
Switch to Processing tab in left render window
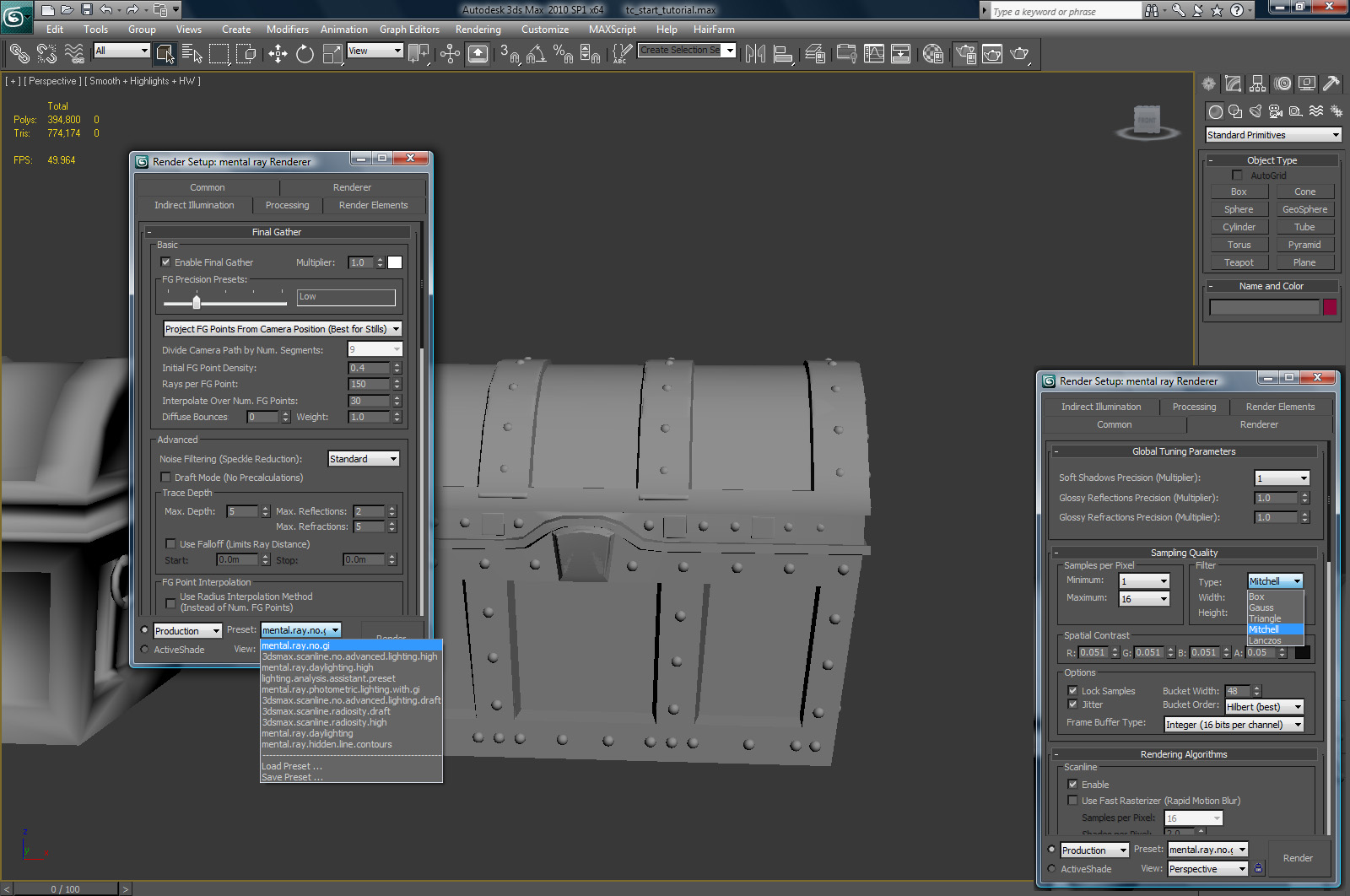tap(287, 205)
